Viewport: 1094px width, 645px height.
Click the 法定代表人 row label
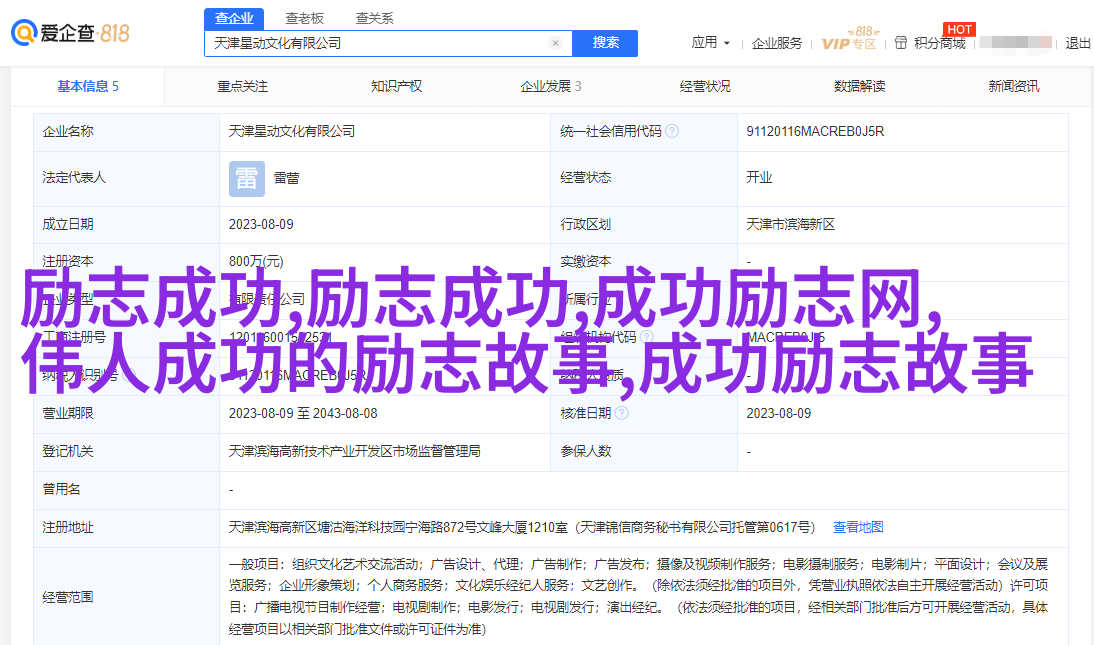74,177
